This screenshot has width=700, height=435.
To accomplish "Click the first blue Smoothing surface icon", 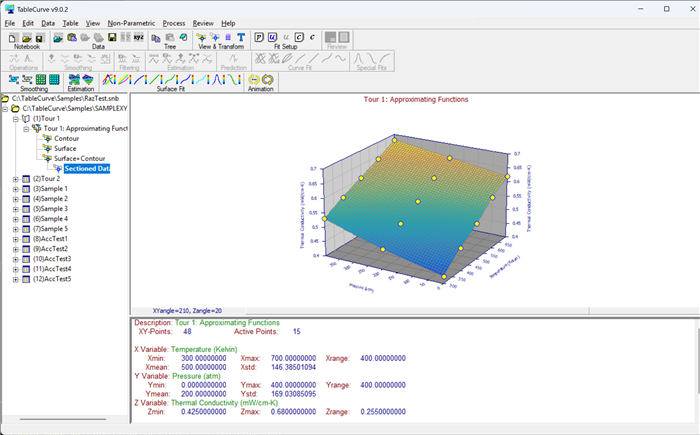I will (14, 79).
